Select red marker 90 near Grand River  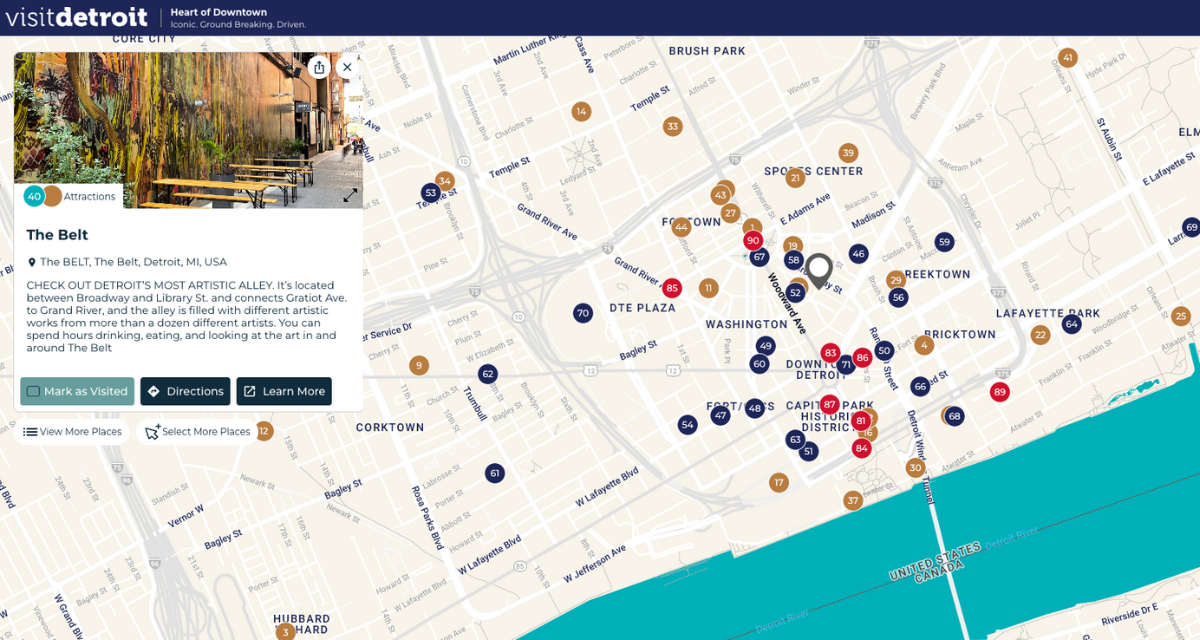point(753,240)
